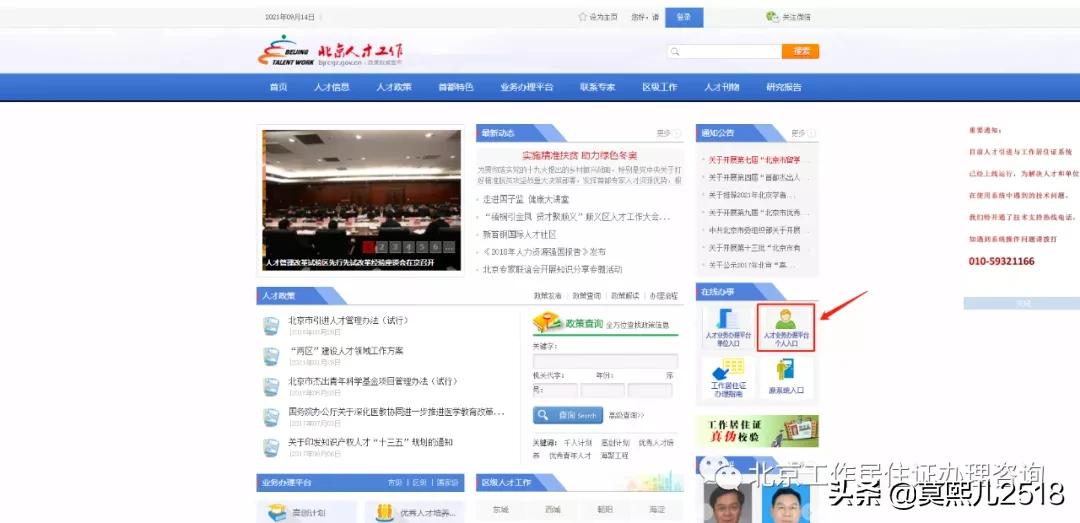Viewport: 1080px width, 523px height.
Task: Open notice 关于开展第七届“北京市留学
Action: tap(755, 160)
